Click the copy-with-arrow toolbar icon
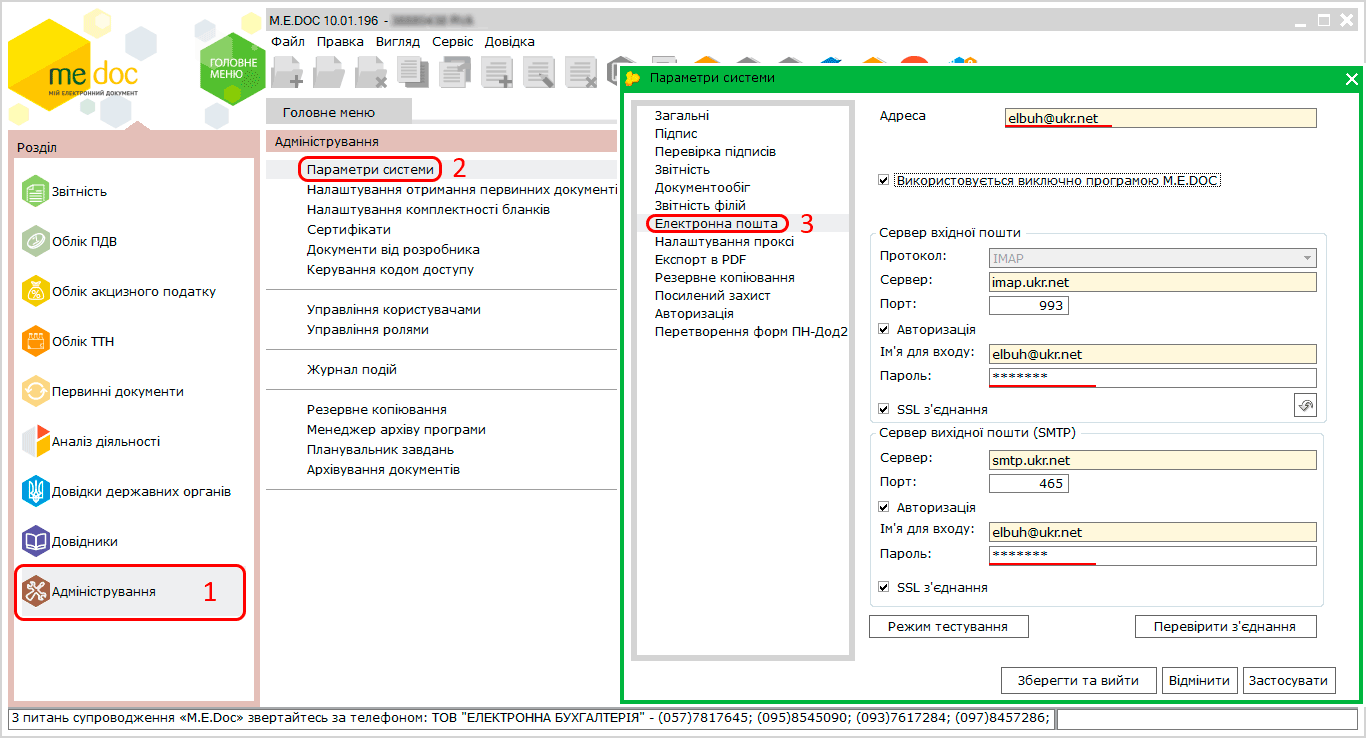The width and height of the screenshot is (1366, 738). click(455, 72)
